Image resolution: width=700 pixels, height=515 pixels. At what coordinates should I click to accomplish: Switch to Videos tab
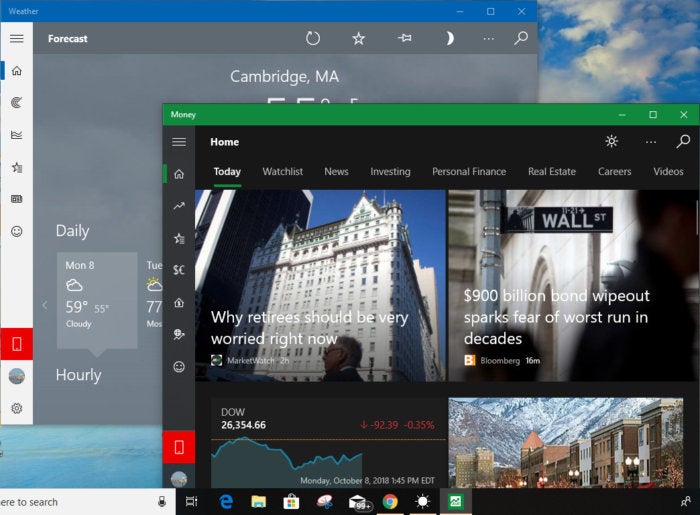pos(668,172)
